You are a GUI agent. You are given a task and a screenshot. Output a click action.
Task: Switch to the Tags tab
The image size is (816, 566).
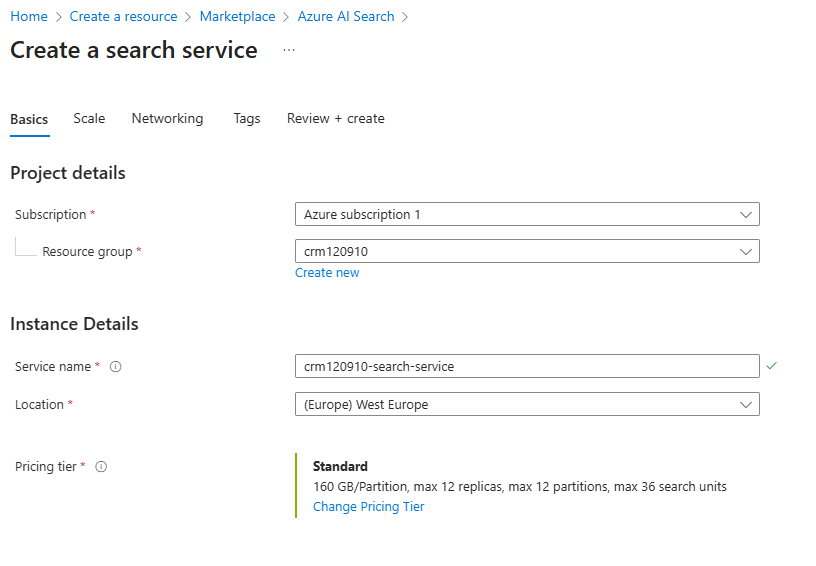pyautogui.click(x=247, y=119)
